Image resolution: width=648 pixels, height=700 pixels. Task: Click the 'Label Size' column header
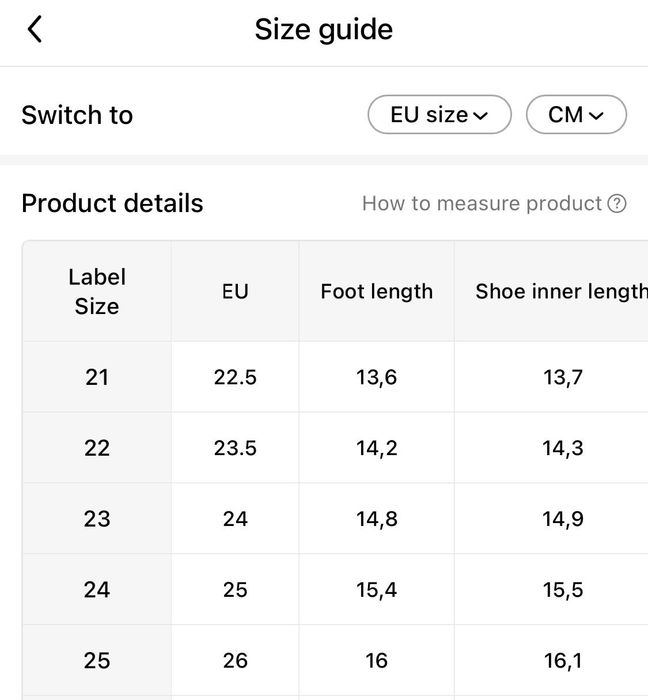(x=97, y=291)
